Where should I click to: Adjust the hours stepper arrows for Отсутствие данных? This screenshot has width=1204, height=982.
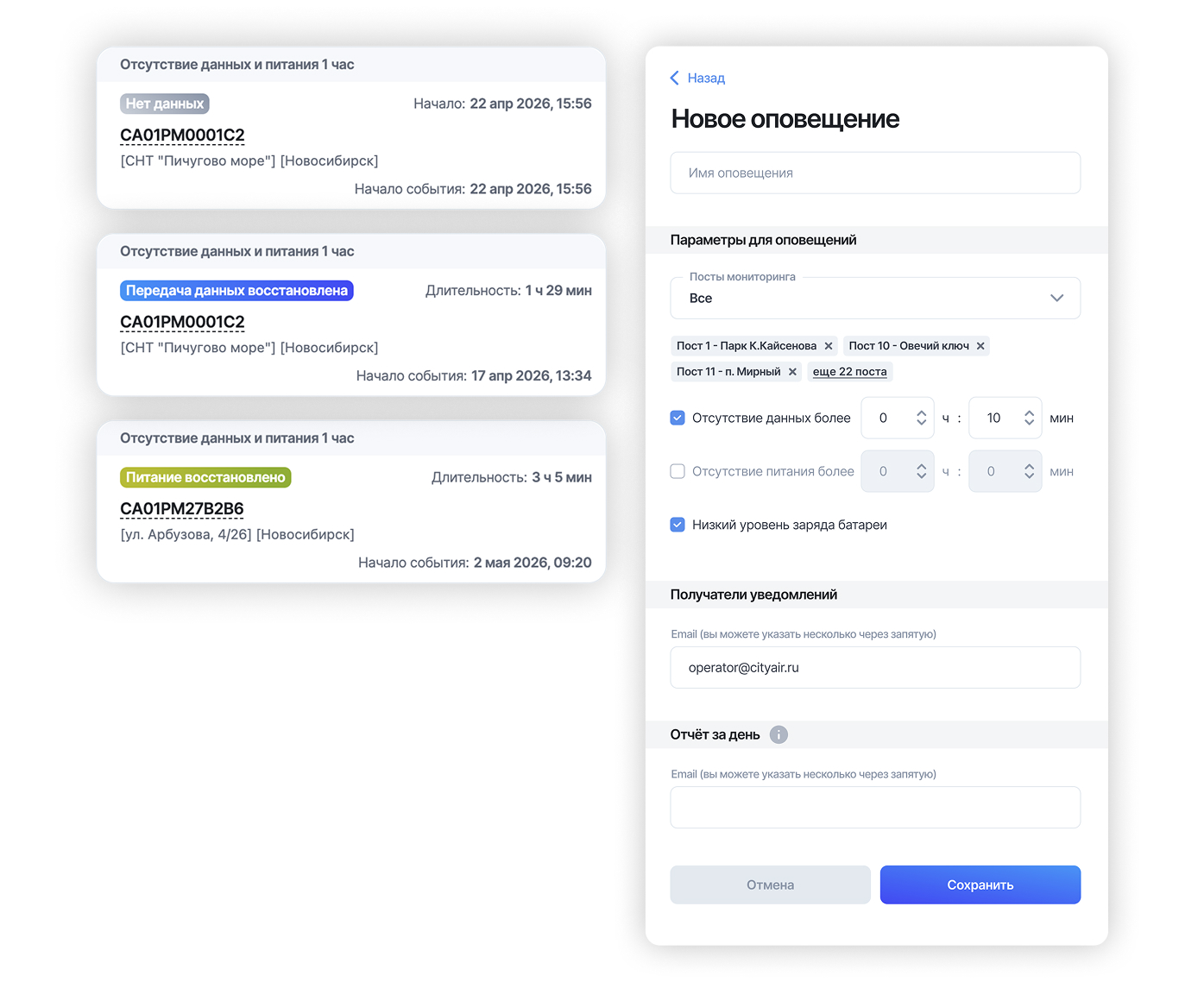click(x=921, y=418)
